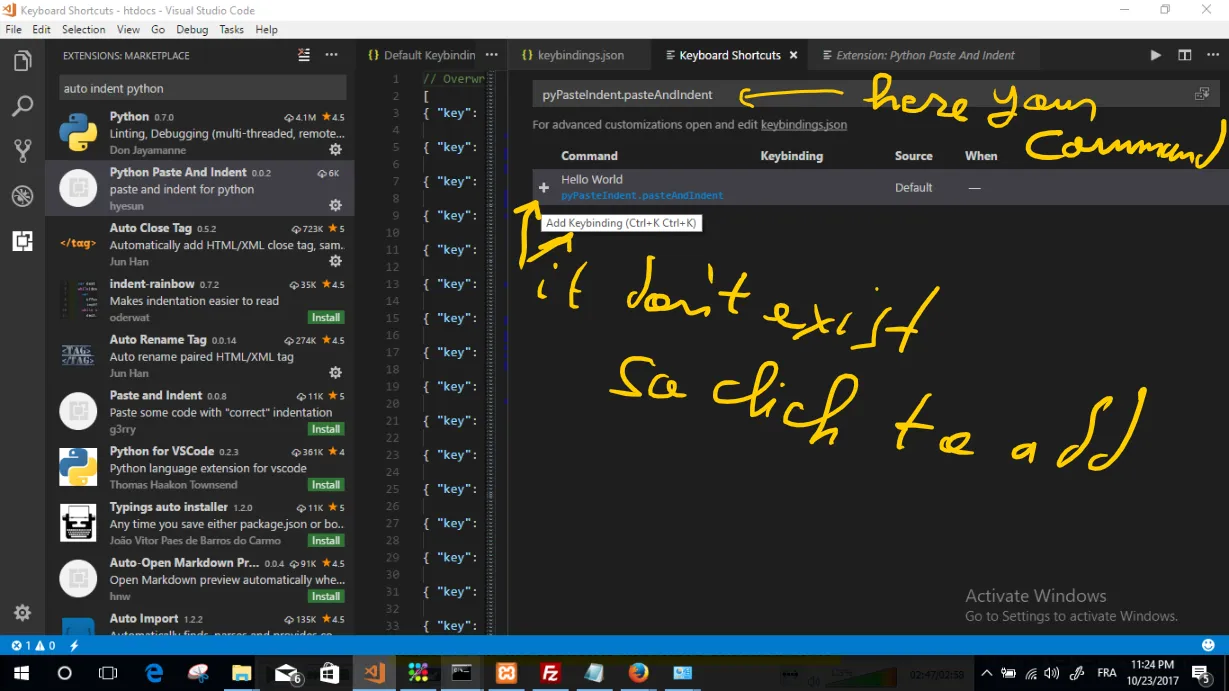Open the Help menu
1229x691 pixels.
tap(267, 30)
